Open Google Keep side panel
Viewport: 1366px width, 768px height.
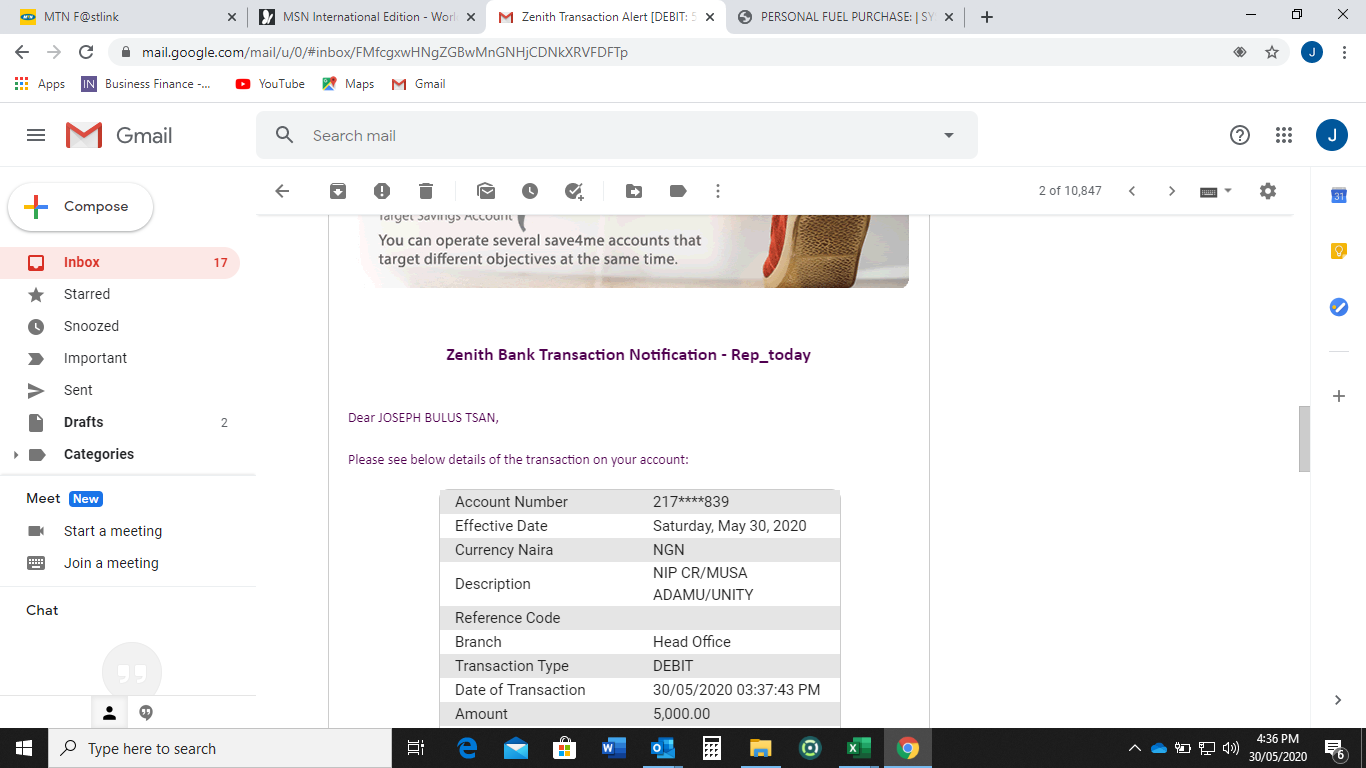pyautogui.click(x=1339, y=251)
